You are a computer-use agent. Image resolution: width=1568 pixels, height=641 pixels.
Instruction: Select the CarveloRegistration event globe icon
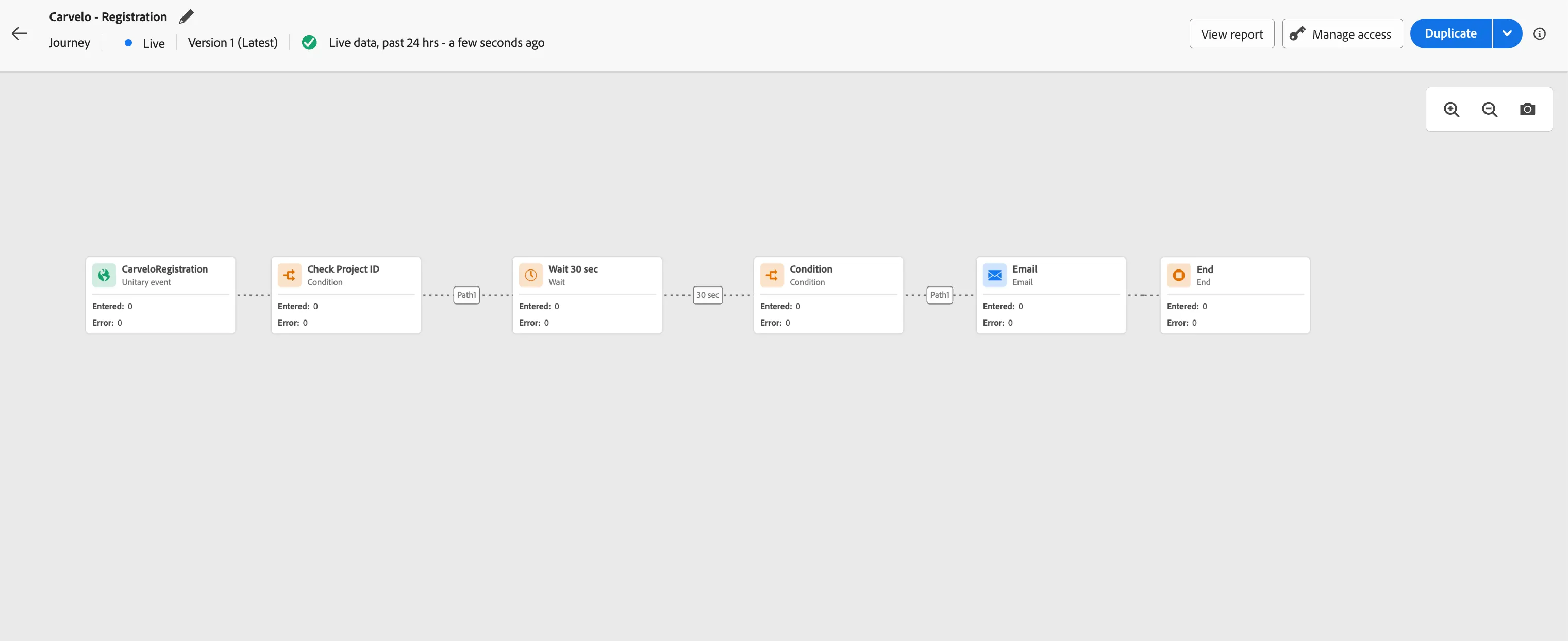tap(104, 275)
